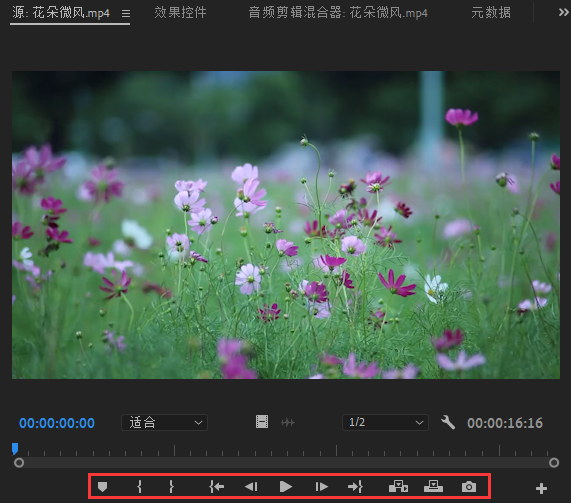Switch to the 元数据 tab
This screenshot has height=503, width=571.
(491, 13)
